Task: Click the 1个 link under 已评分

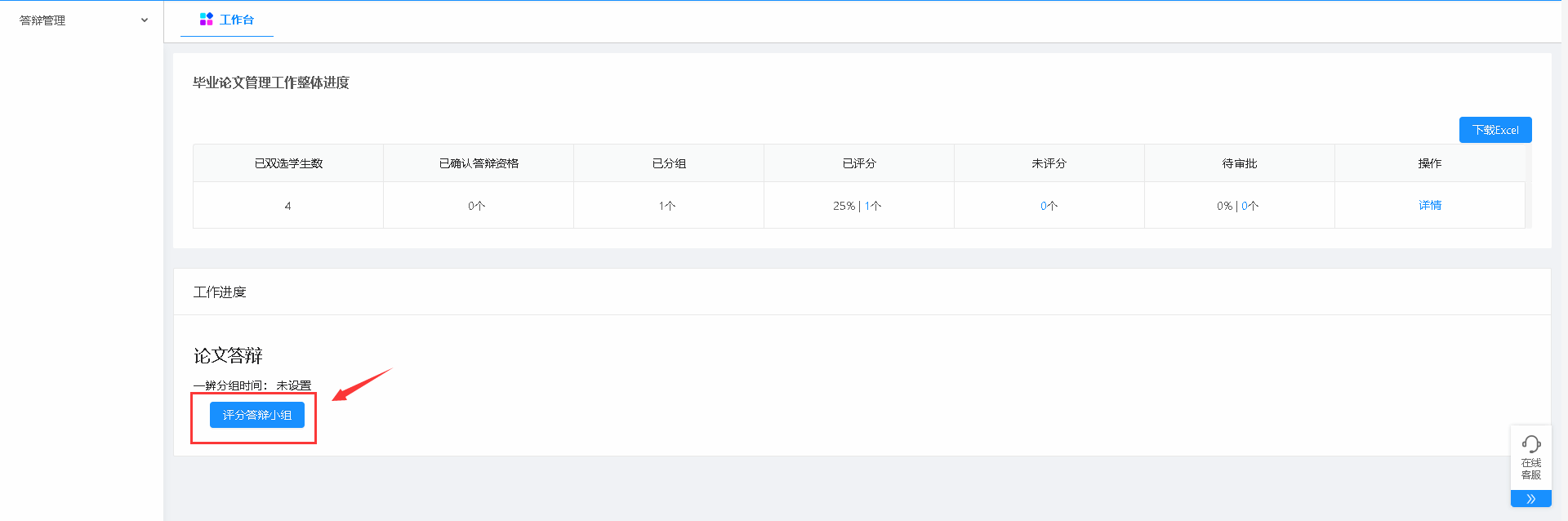Action: 873,206
